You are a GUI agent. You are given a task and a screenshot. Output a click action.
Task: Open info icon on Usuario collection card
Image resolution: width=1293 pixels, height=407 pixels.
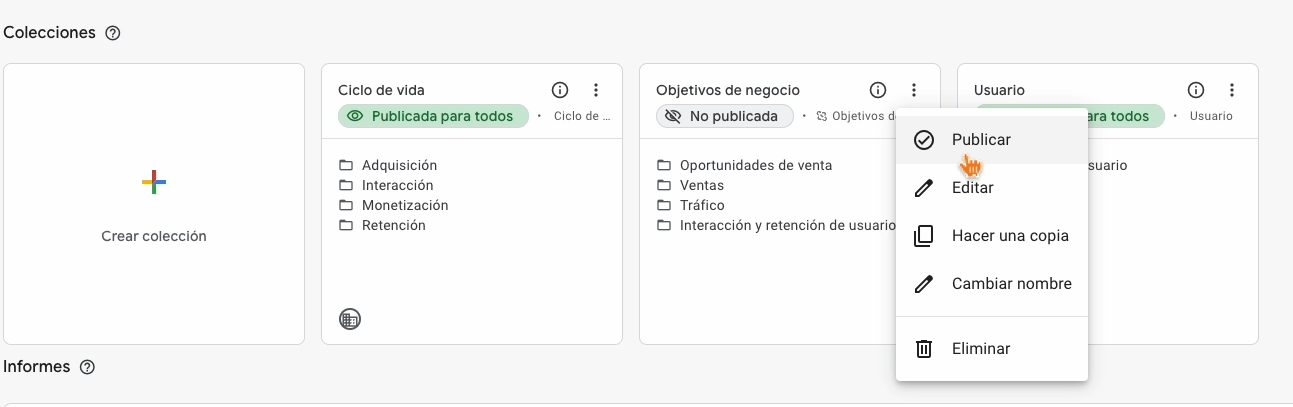1196,90
